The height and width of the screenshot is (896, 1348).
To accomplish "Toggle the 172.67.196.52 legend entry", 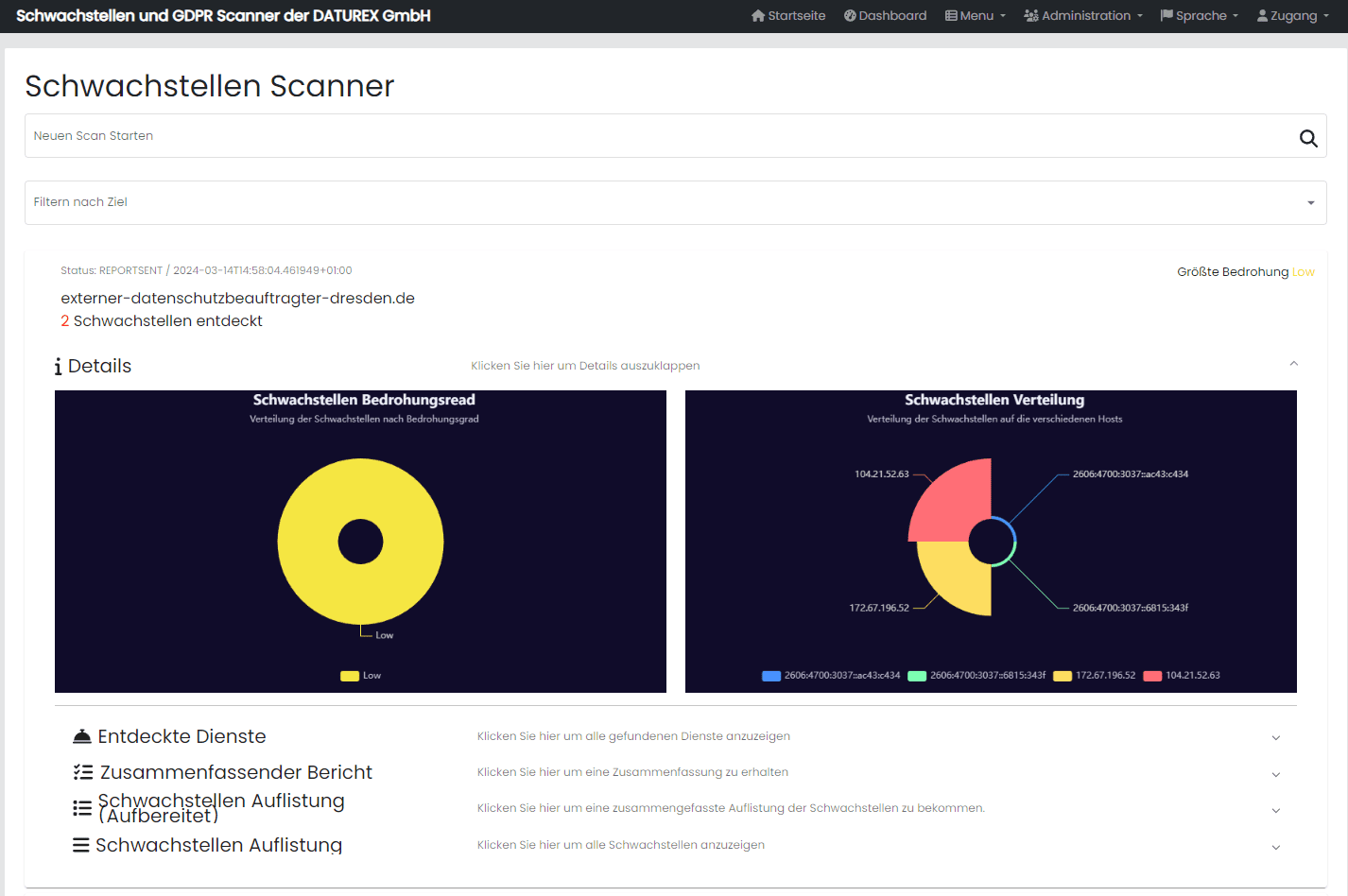I will (1095, 676).
